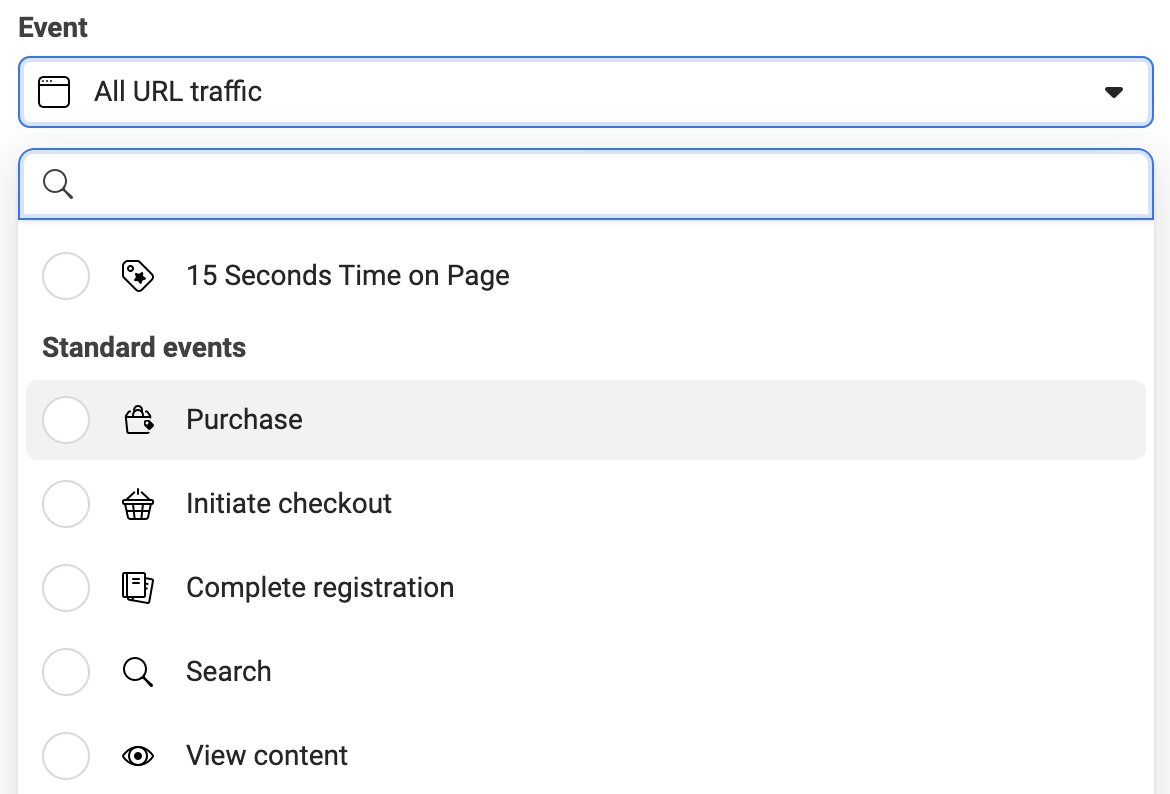Select the 15 Seconds Time on Page radio button
The image size is (1170, 794).
point(66,276)
